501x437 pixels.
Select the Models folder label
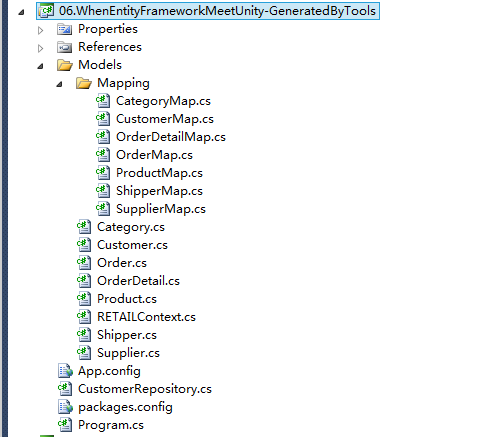[100, 65]
